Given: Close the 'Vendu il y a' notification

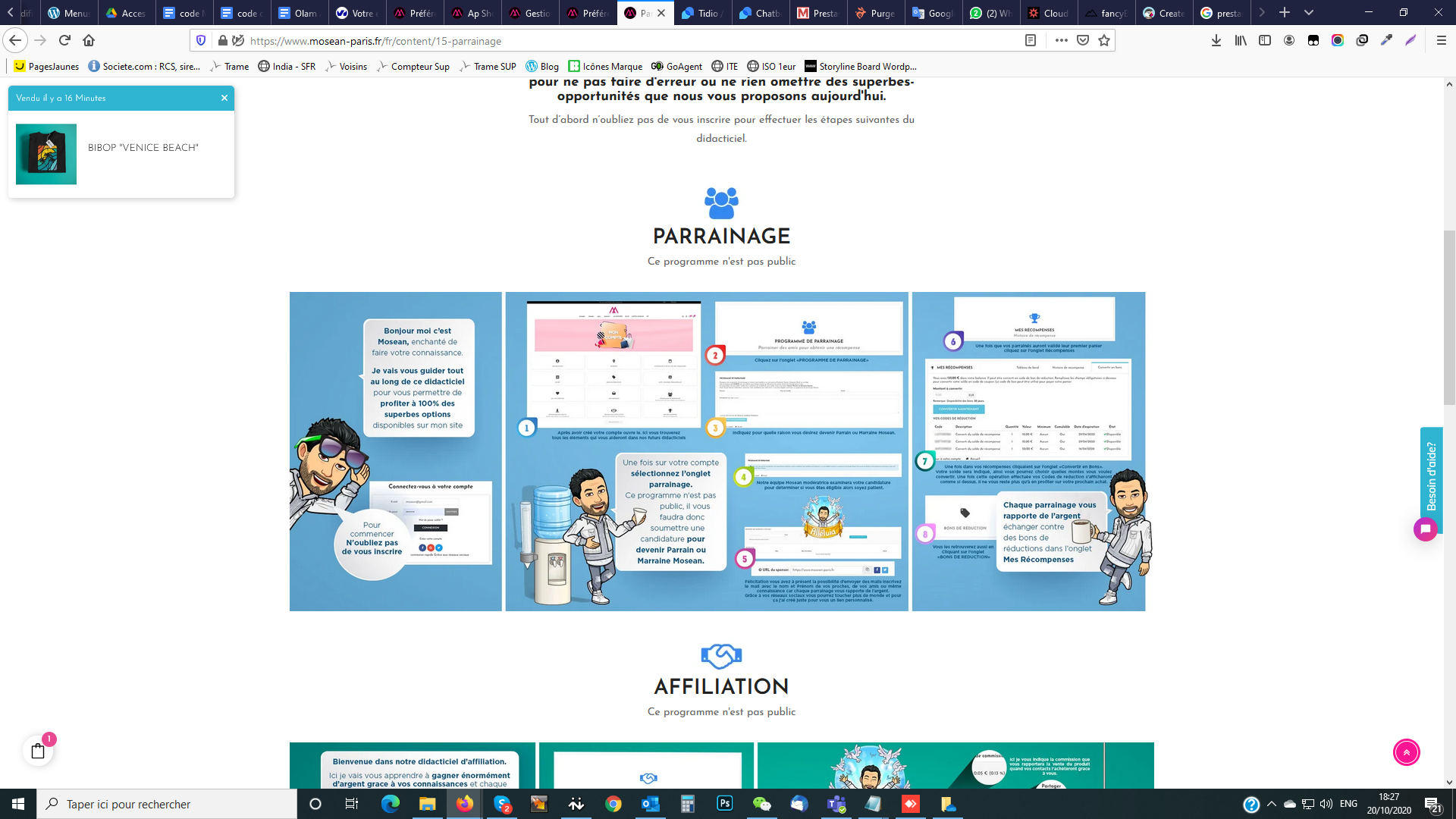Looking at the screenshot, I should pyautogui.click(x=224, y=98).
